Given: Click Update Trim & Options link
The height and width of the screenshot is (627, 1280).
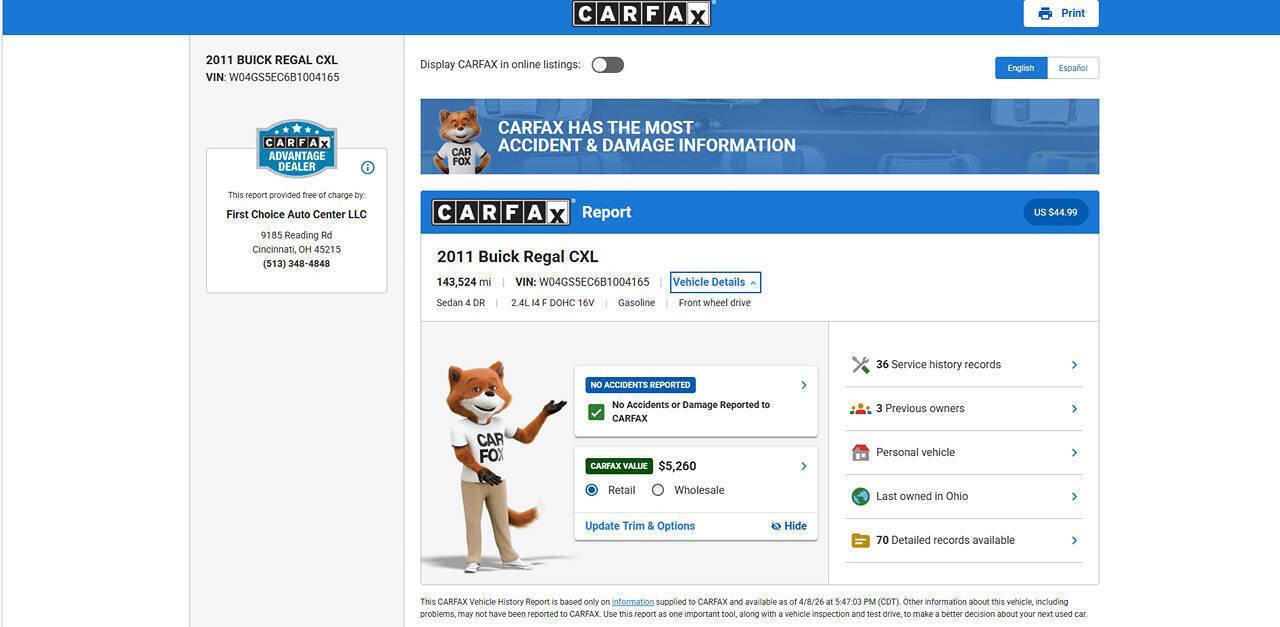Looking at the screenshot, I should click(640, 526).
